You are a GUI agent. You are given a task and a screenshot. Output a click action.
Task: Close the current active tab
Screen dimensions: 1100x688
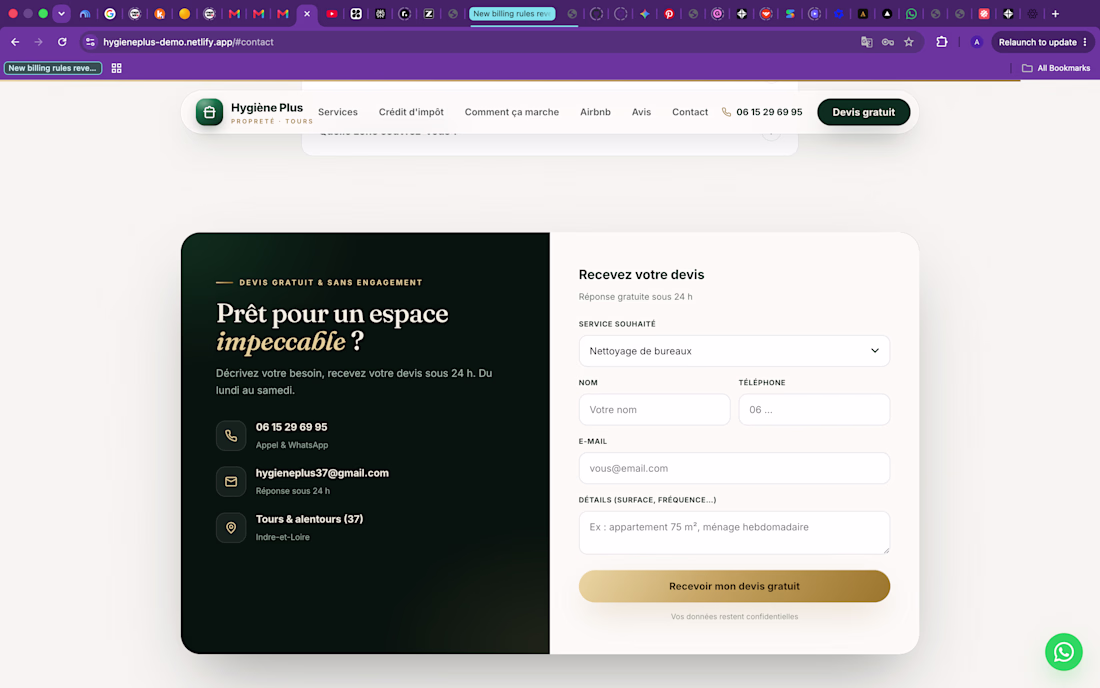pos(307,13)
